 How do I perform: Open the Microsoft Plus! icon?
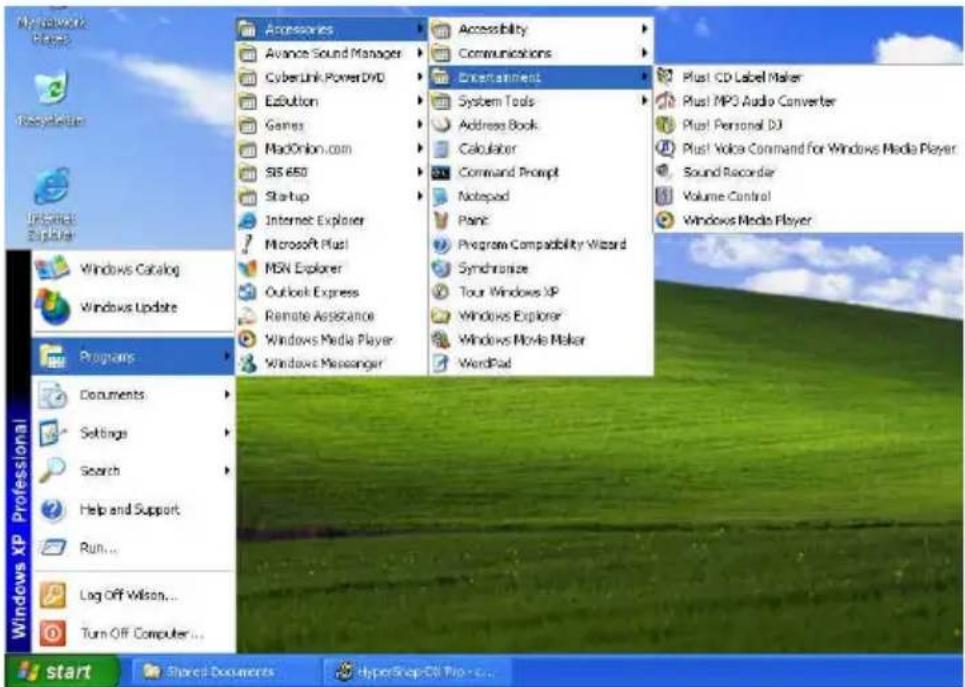coord(247,244)
